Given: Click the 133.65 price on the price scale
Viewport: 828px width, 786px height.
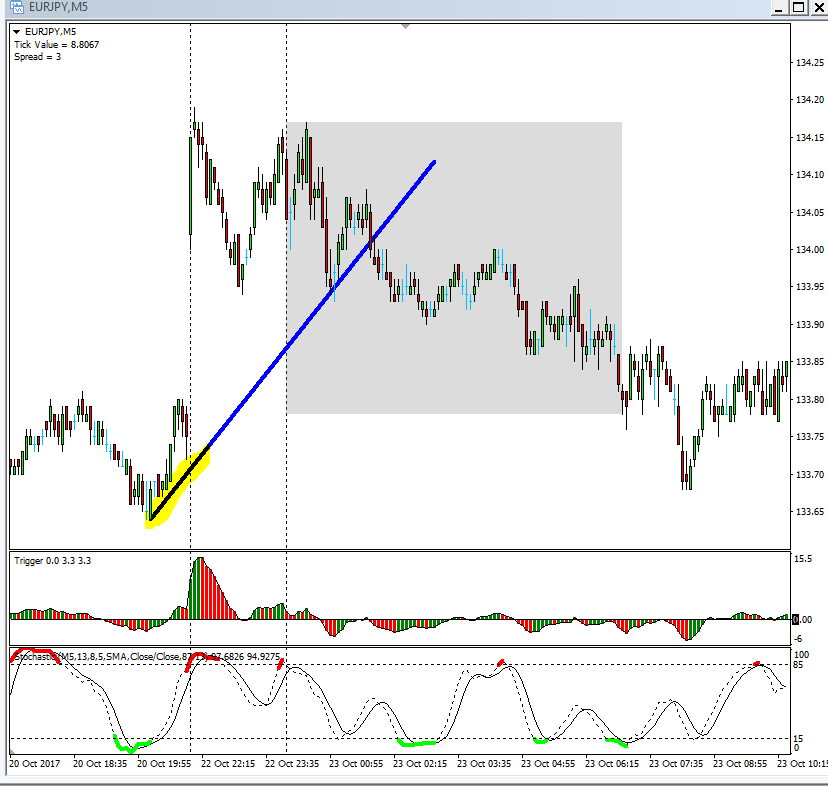Looking at the screenshot, I should tap(808, 512).
